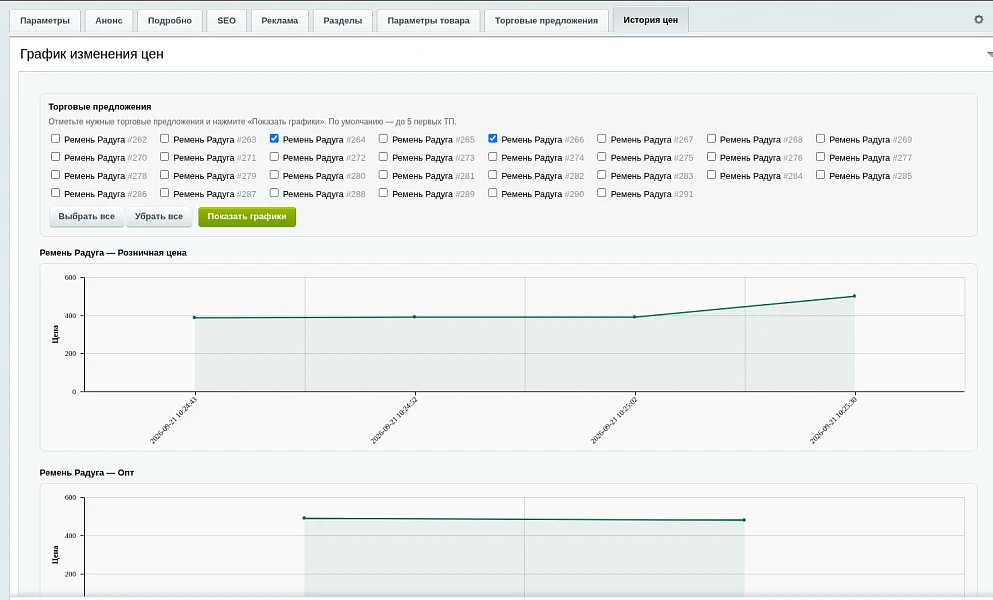Go to the Торговые предложения tab
Screen dimensions: 993x600
[547, 20]
